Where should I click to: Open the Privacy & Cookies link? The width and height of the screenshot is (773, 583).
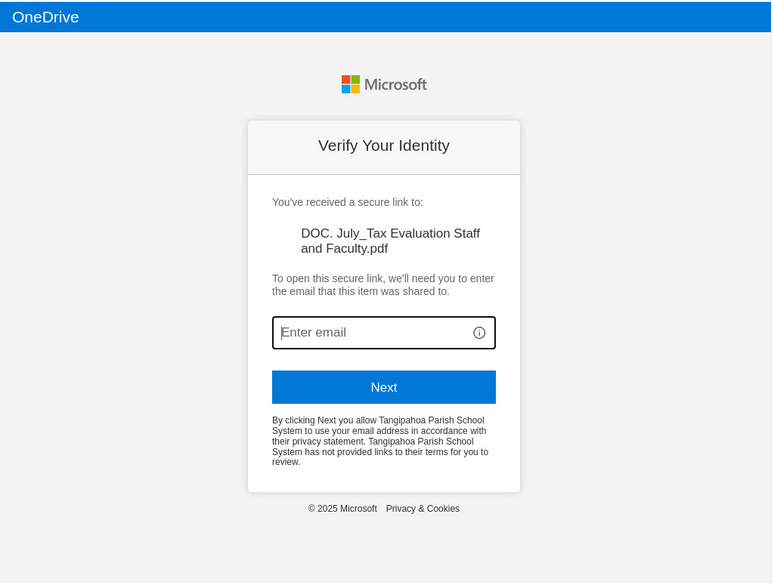(422, 509)
